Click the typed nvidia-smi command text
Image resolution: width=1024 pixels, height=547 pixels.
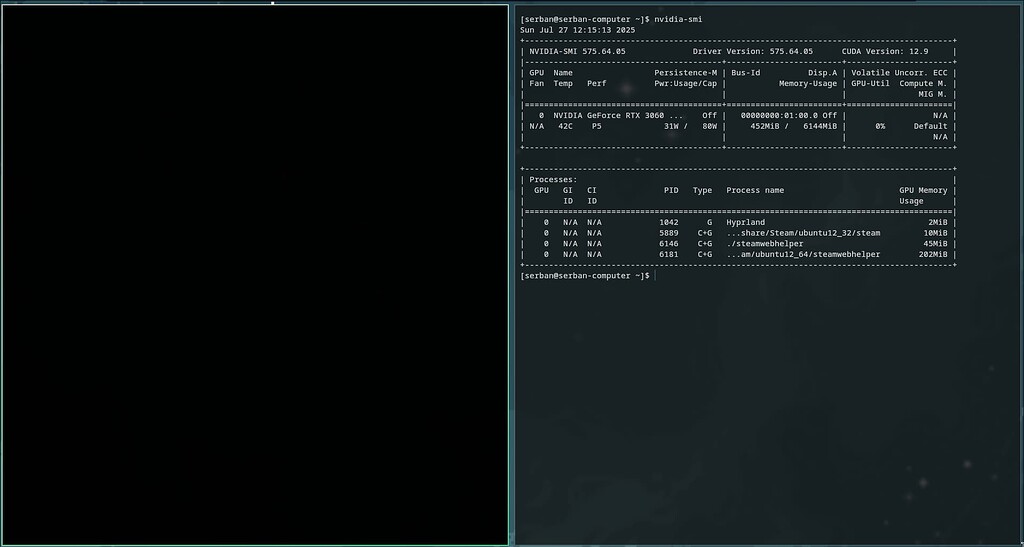point(679,19)
